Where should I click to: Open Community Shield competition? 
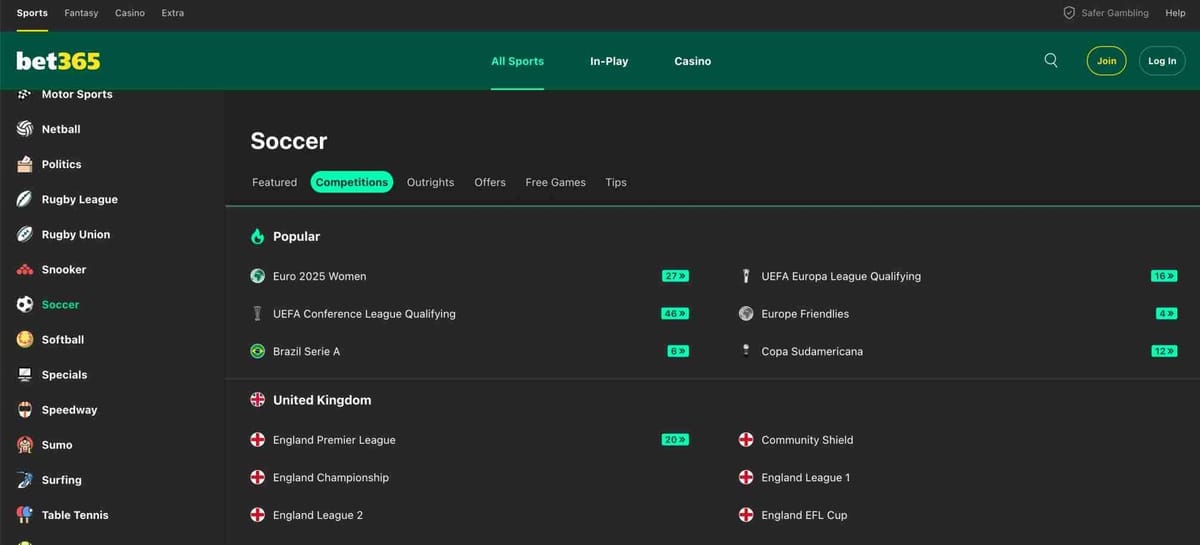click(x=807, y=440)
